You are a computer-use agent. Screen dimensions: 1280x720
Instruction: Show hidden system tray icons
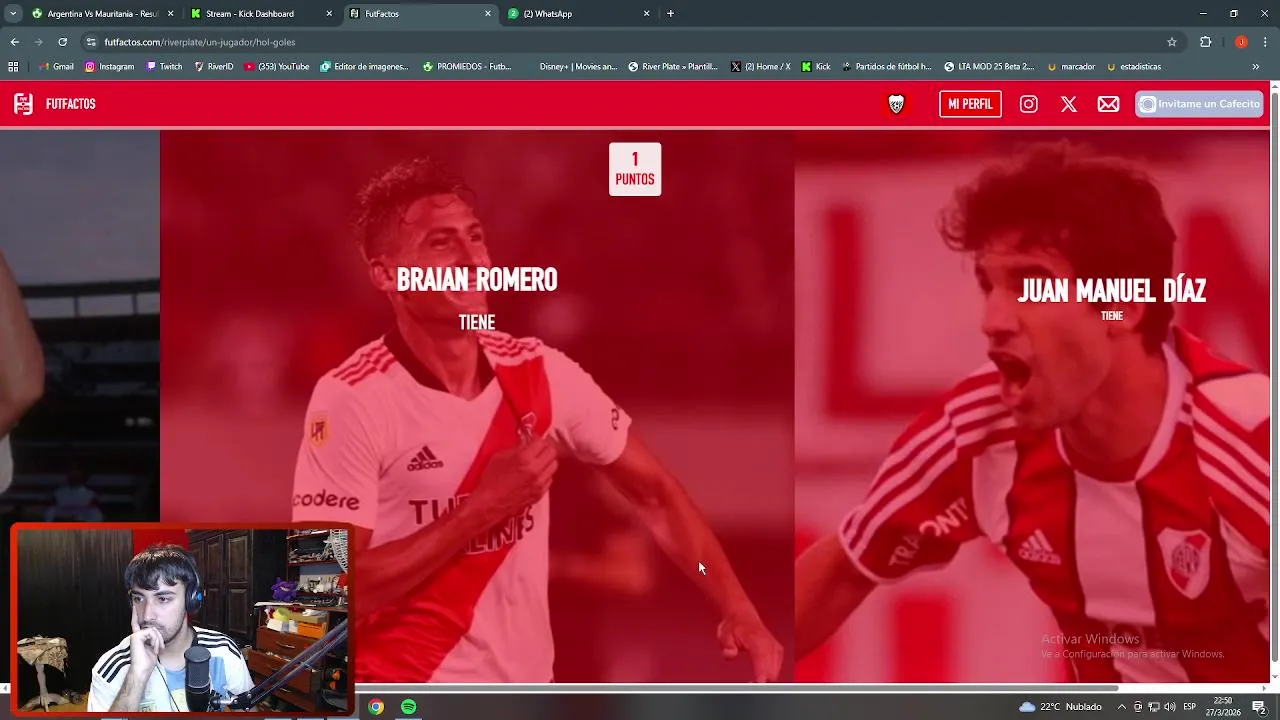point(1121,707)
